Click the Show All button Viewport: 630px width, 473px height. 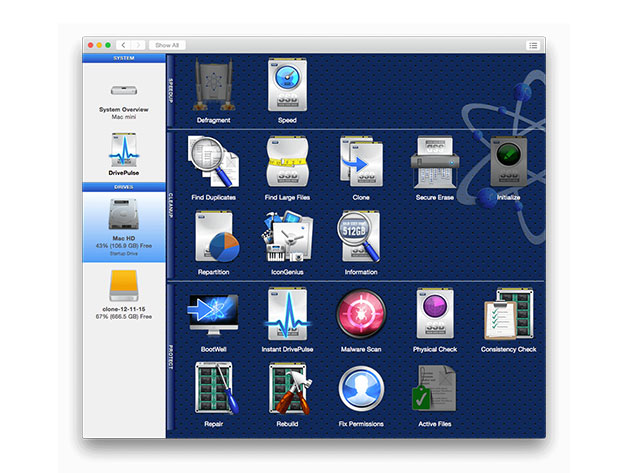167,45
